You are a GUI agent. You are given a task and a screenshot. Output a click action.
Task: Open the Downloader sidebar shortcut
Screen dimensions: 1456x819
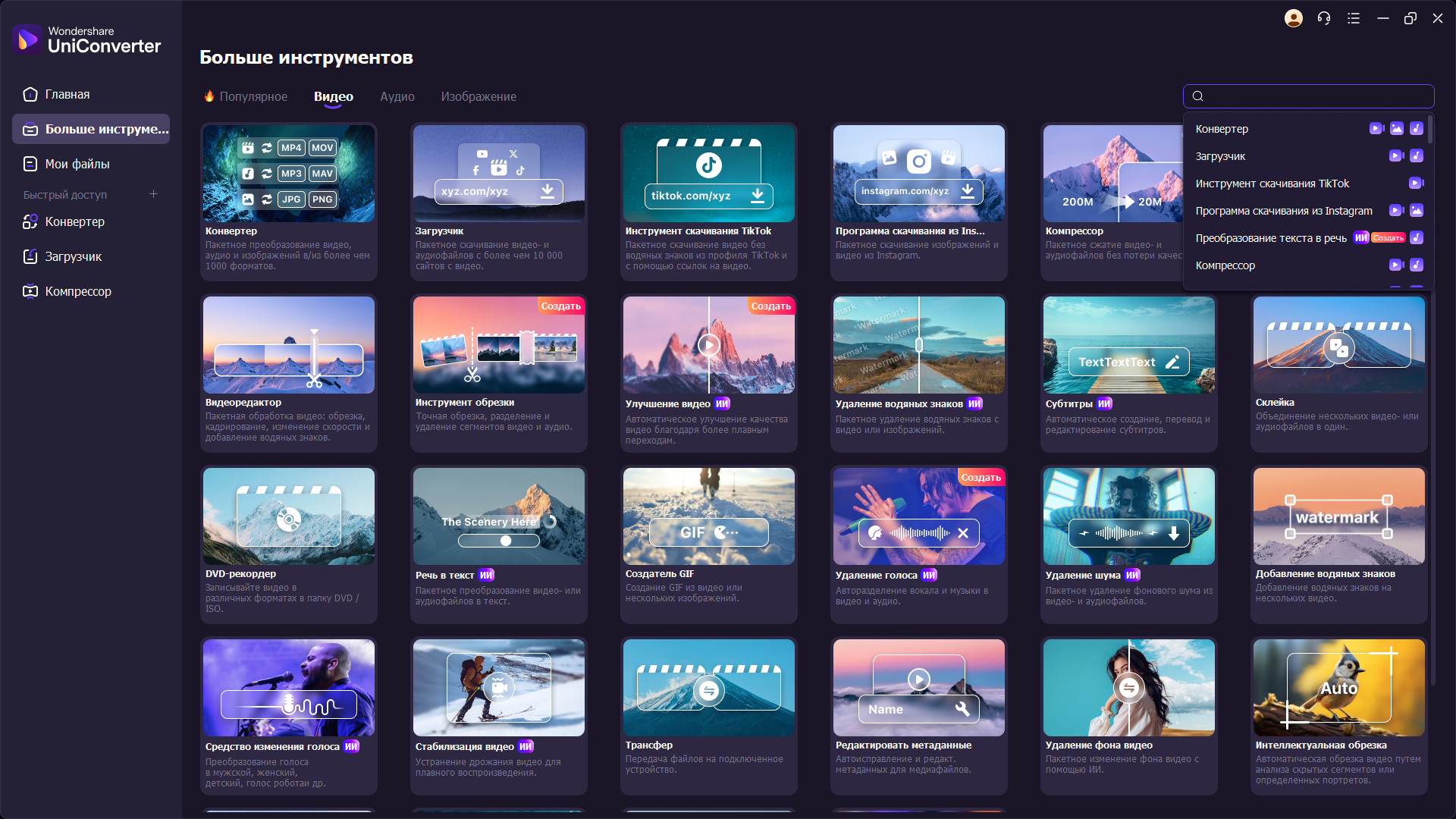pos(73,256)
